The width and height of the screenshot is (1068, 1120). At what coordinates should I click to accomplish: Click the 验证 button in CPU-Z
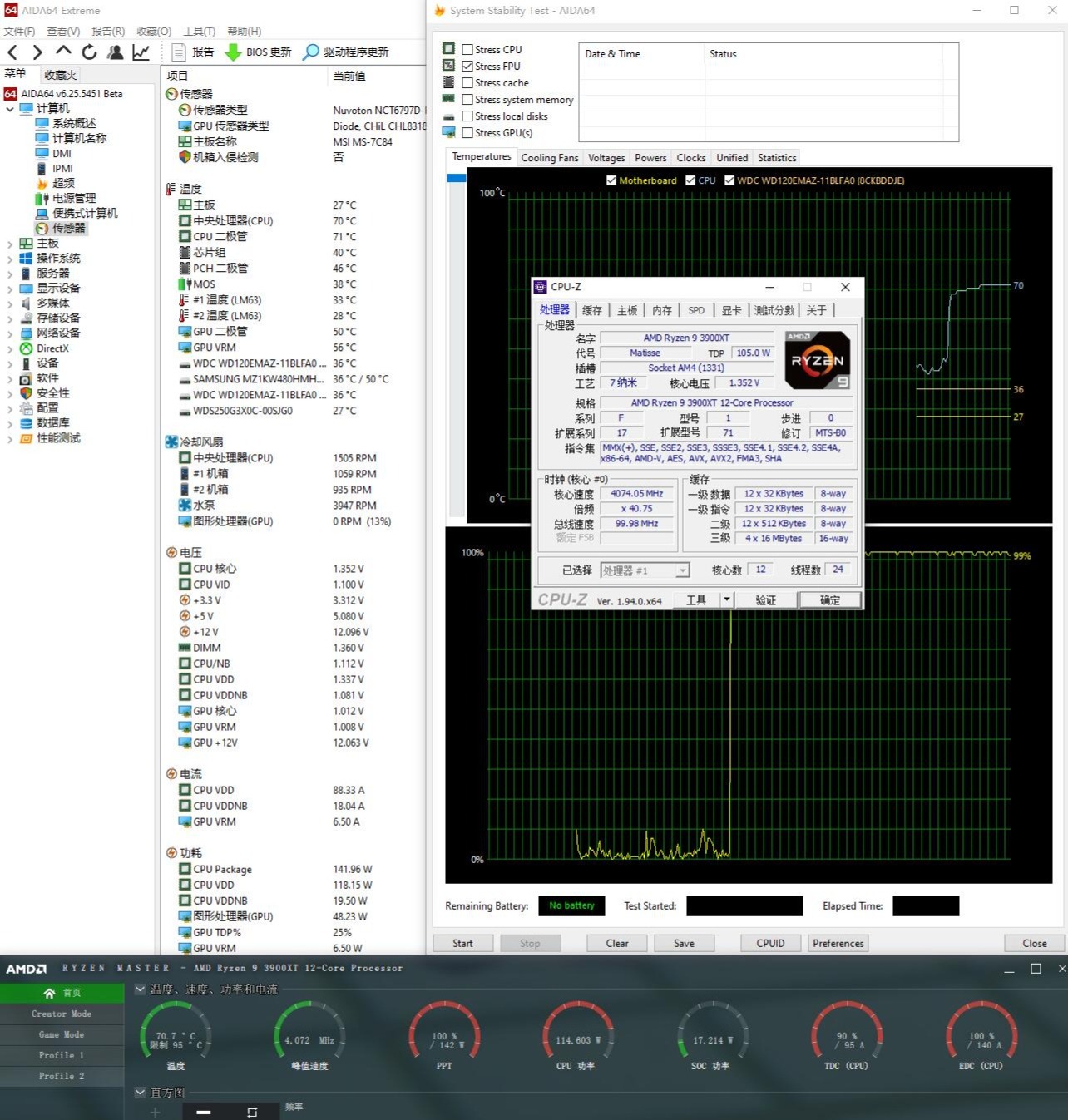pos(765,600)
